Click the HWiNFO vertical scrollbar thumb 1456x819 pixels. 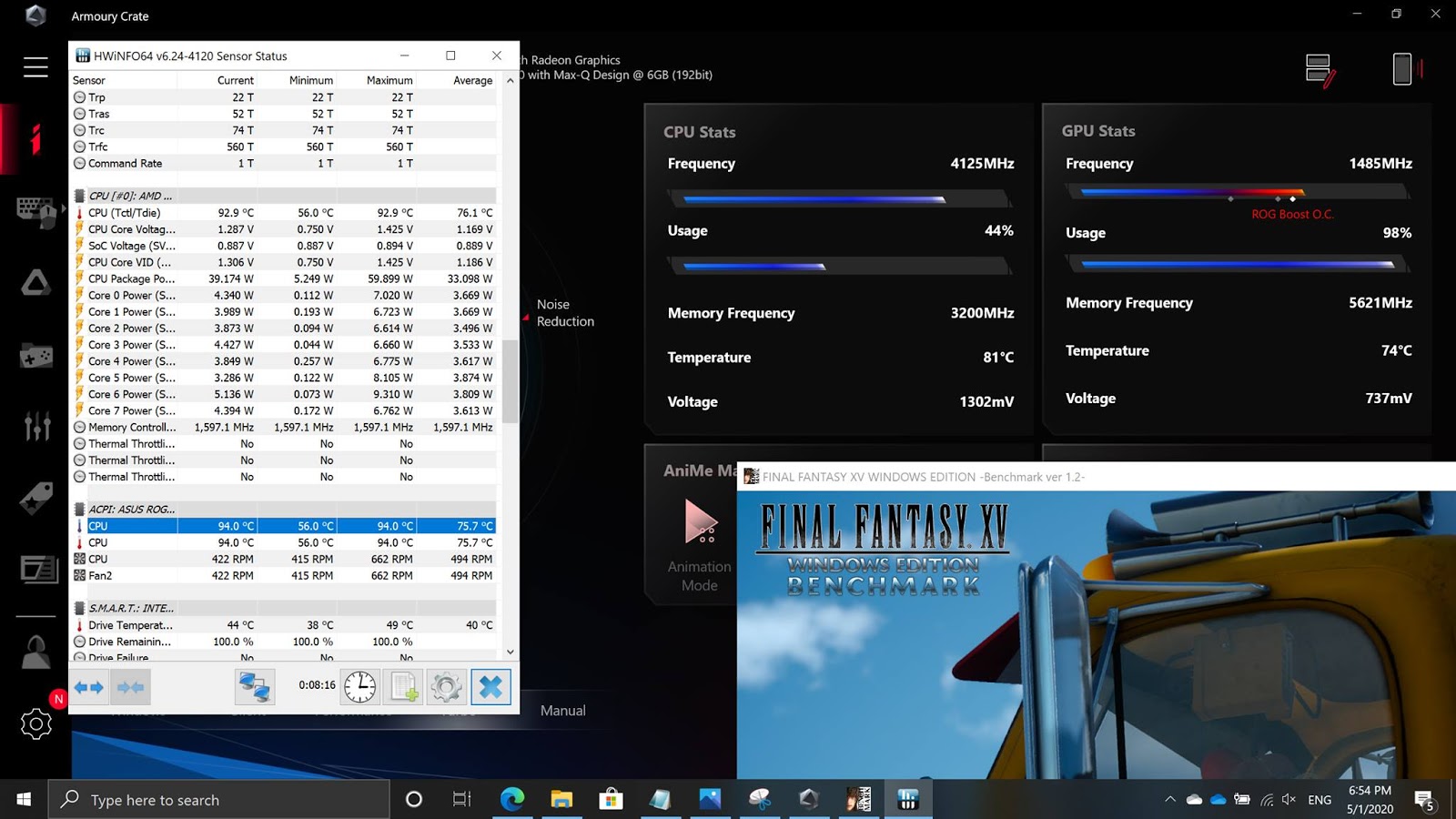coord(510,381)
